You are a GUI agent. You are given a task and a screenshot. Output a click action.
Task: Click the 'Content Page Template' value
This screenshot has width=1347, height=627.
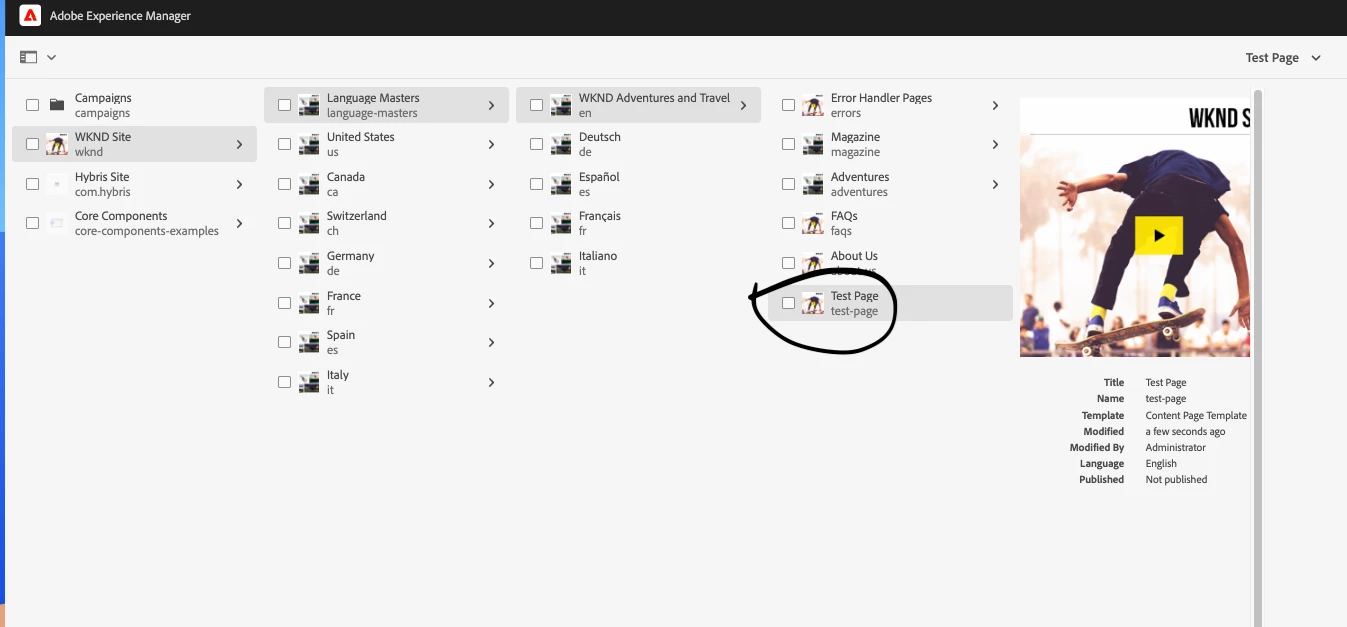[x=1196, y=415]
